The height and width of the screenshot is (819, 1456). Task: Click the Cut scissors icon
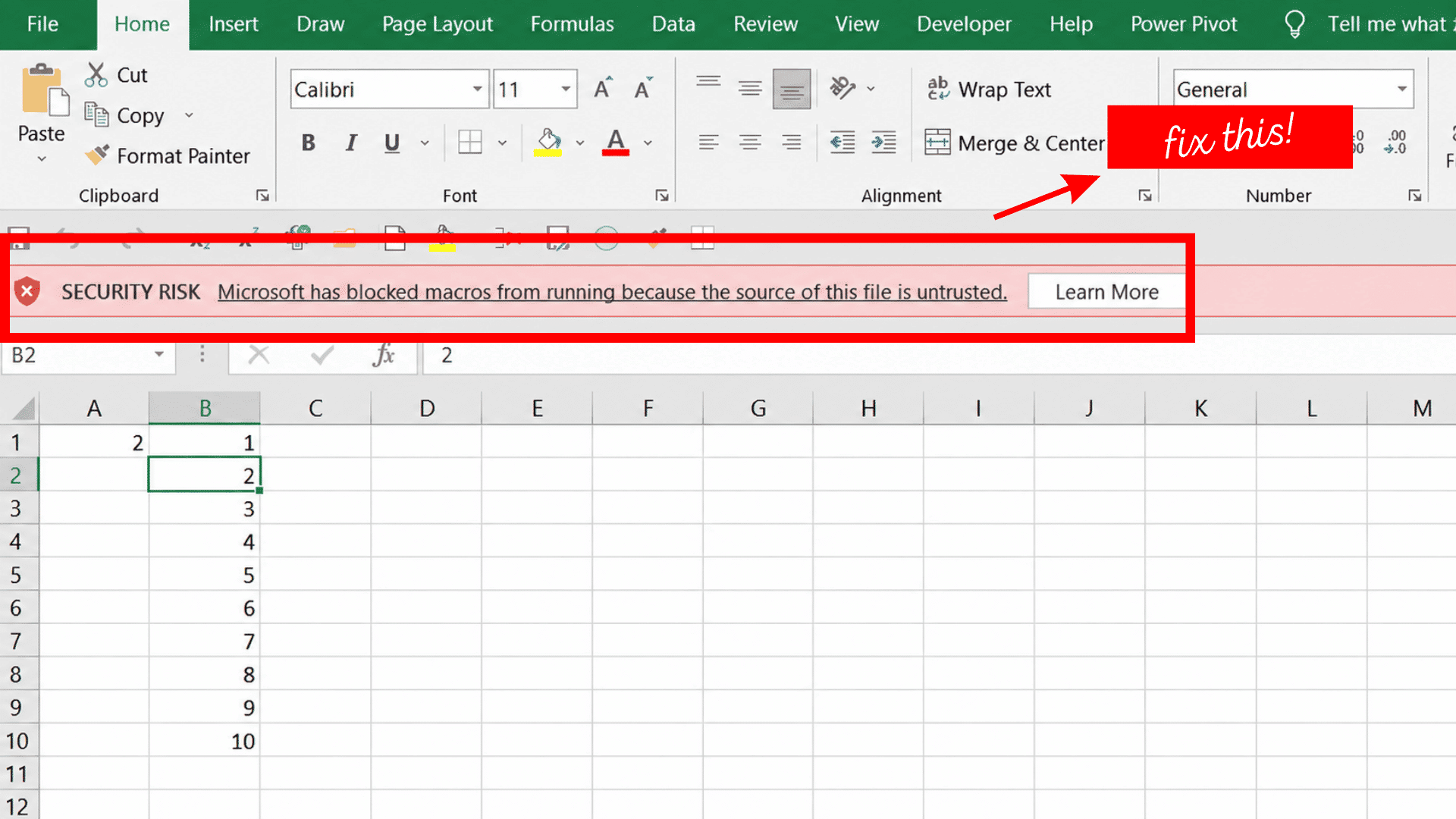click(96, 74)
